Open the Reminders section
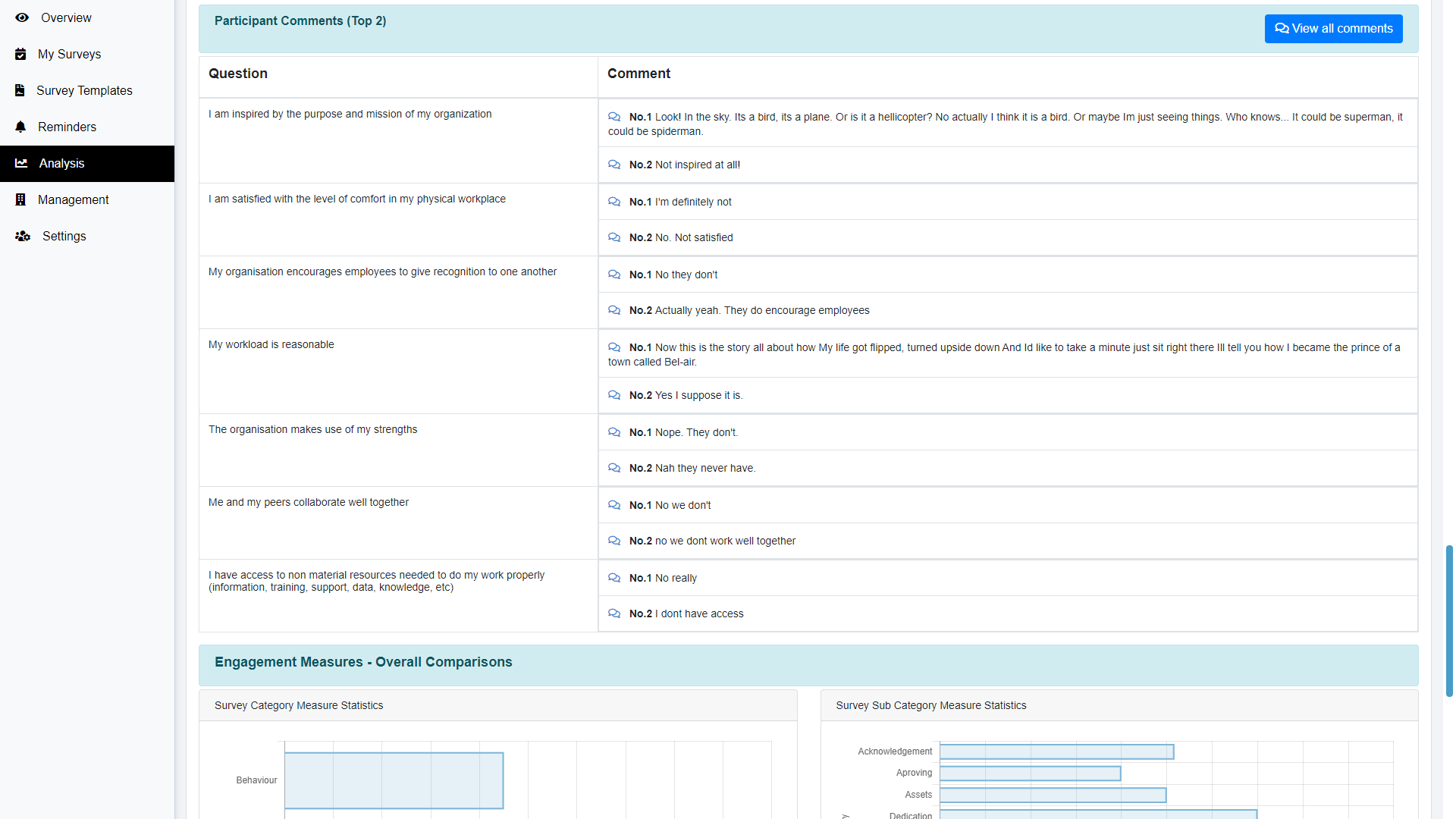The image size is (1456, 819). click(87, 127)
